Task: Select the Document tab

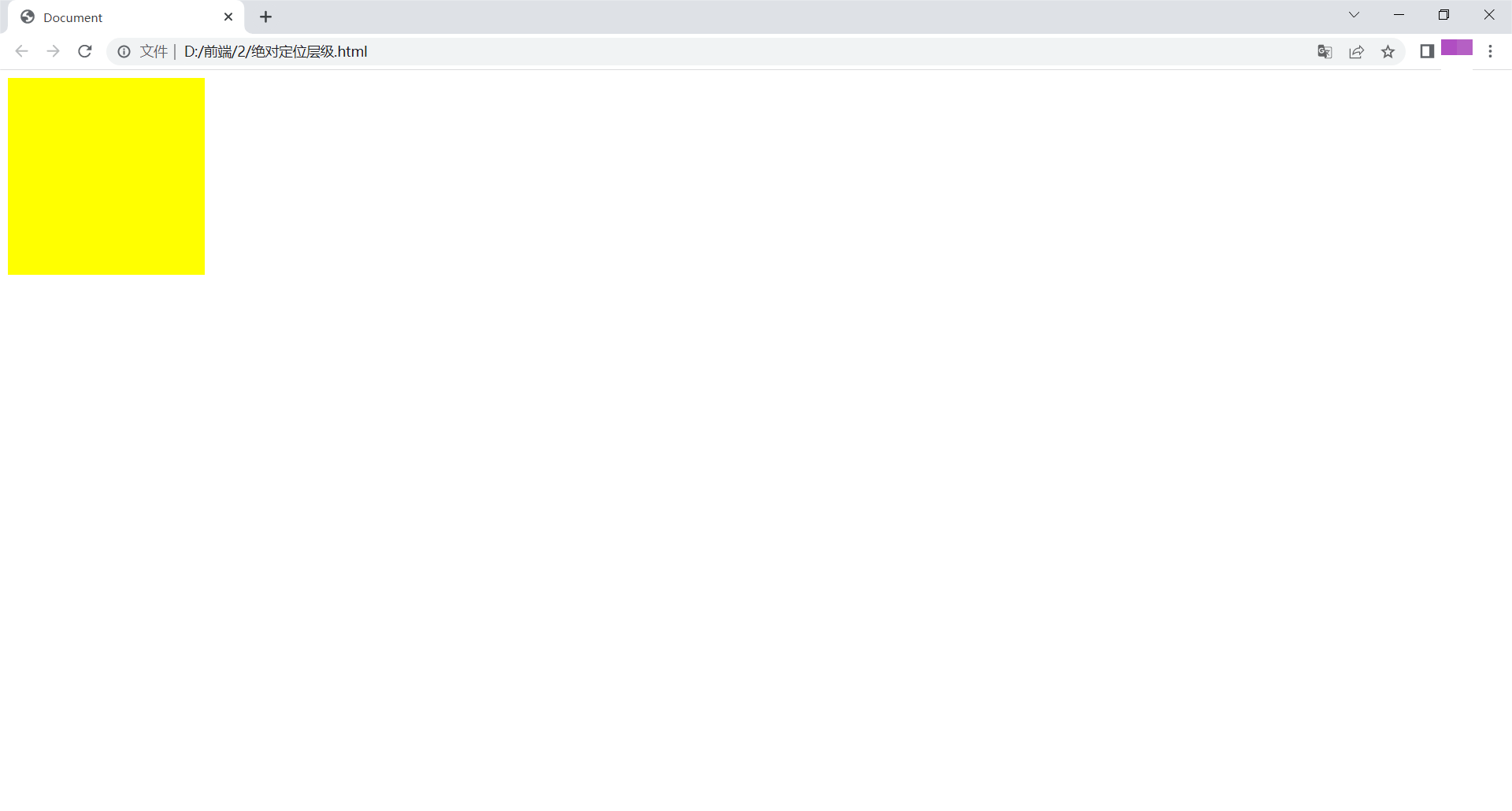Action: (x=126, y=17)
